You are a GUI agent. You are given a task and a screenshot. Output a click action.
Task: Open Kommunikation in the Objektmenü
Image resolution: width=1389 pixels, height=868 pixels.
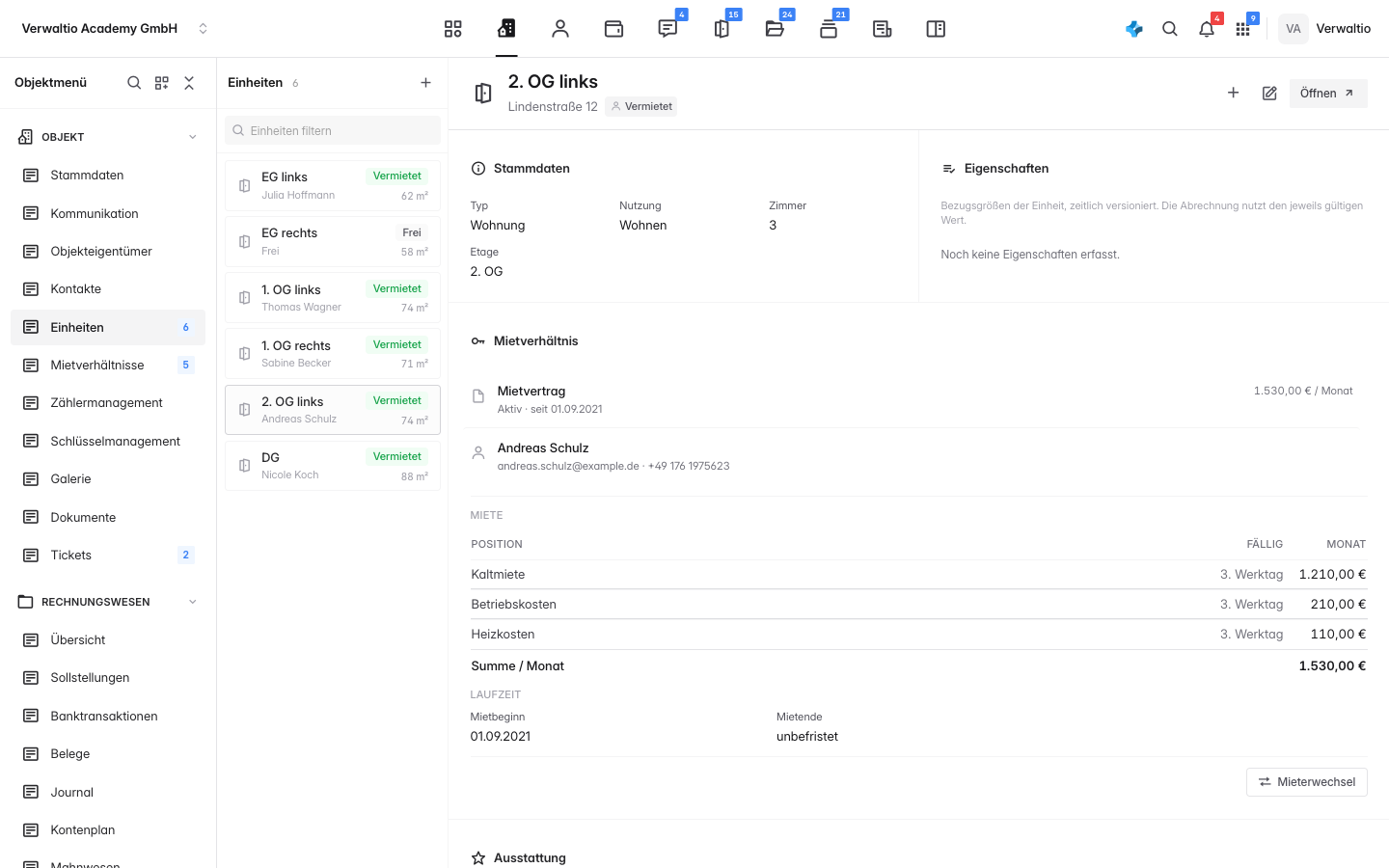pyautogui.click(x=108, y=213)
